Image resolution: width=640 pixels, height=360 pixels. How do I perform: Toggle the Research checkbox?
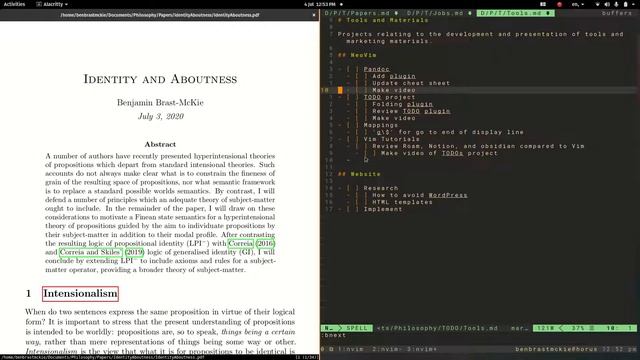pyautogui.click(x=352, y=188)
